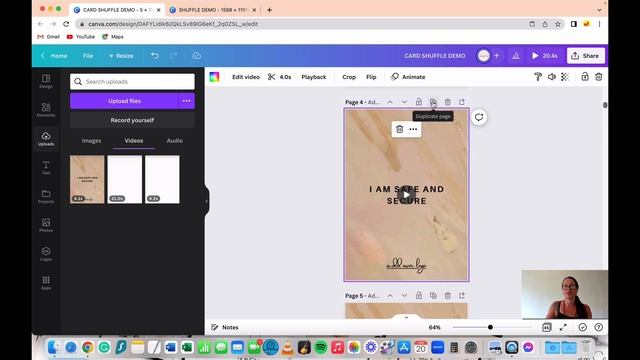
Task: Move Page 4 down with chevron
Action: click(404, 102)
